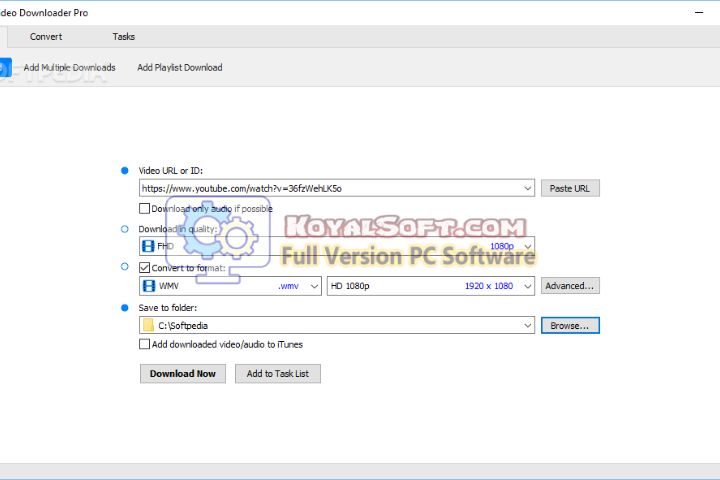Click the "Video URL or ID:" label
Image resolution: width=720 pixels, height=480 pixels.
pyautogui.click(x=170, y=170)
